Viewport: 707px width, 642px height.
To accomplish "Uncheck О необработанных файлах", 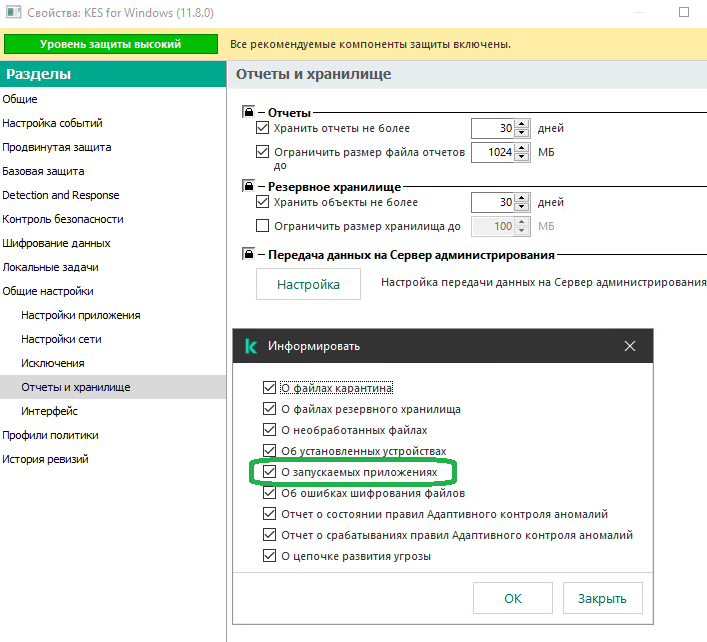I will 269,430.
